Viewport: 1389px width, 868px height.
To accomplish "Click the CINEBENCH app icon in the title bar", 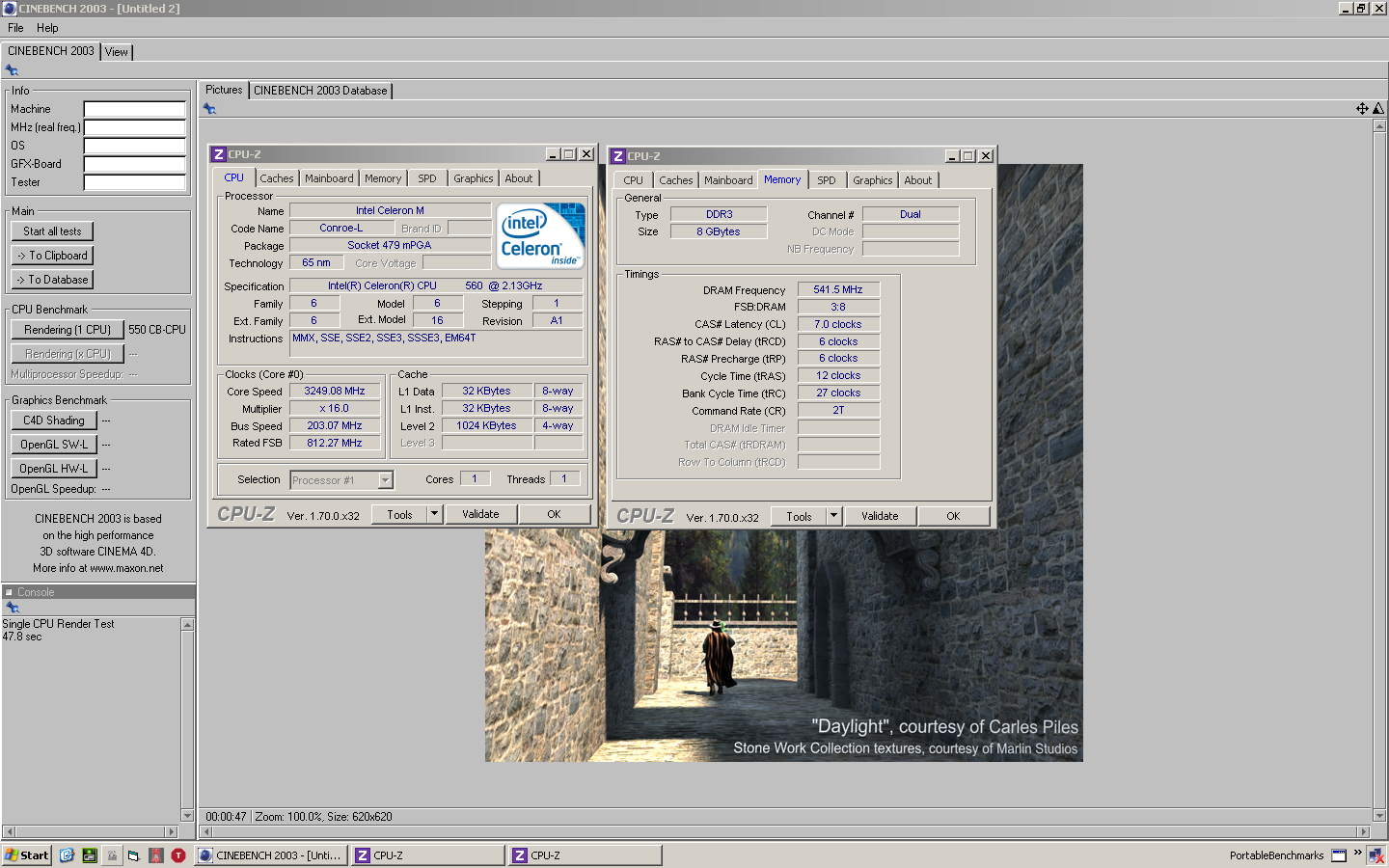I will [9, 8].
